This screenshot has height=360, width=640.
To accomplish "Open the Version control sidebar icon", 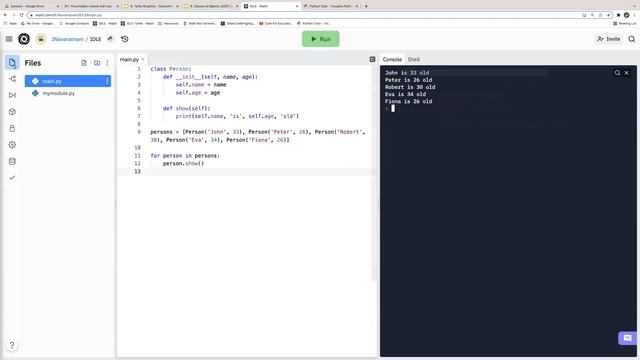I will (12, 79).
